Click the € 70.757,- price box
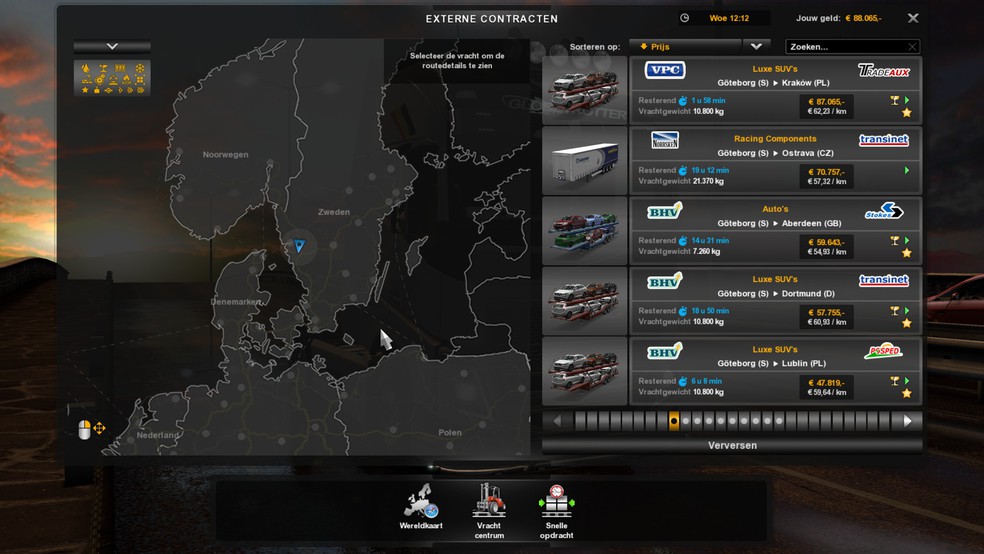The height and width of the screenshot is (554, 984). (826, 176)
